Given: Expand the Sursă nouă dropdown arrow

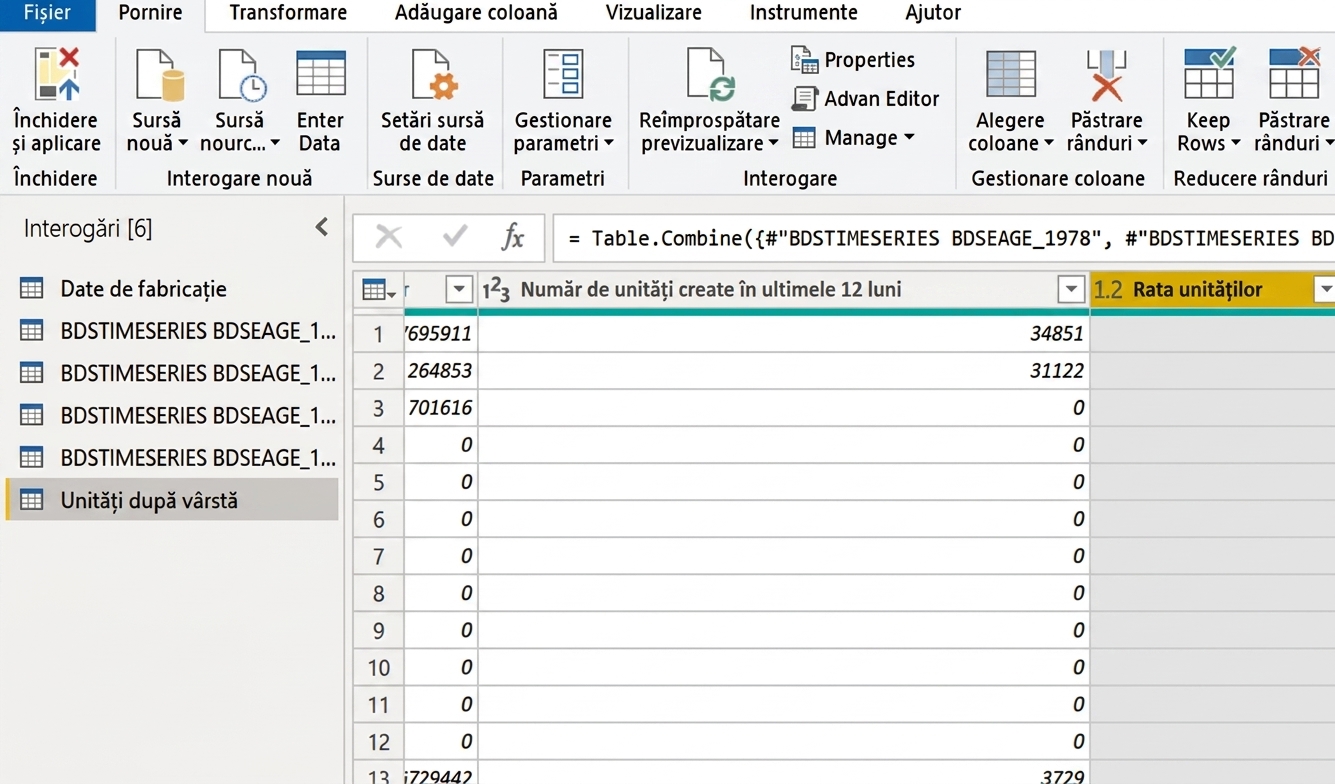Looking at the screenshot, I should 184,144.
